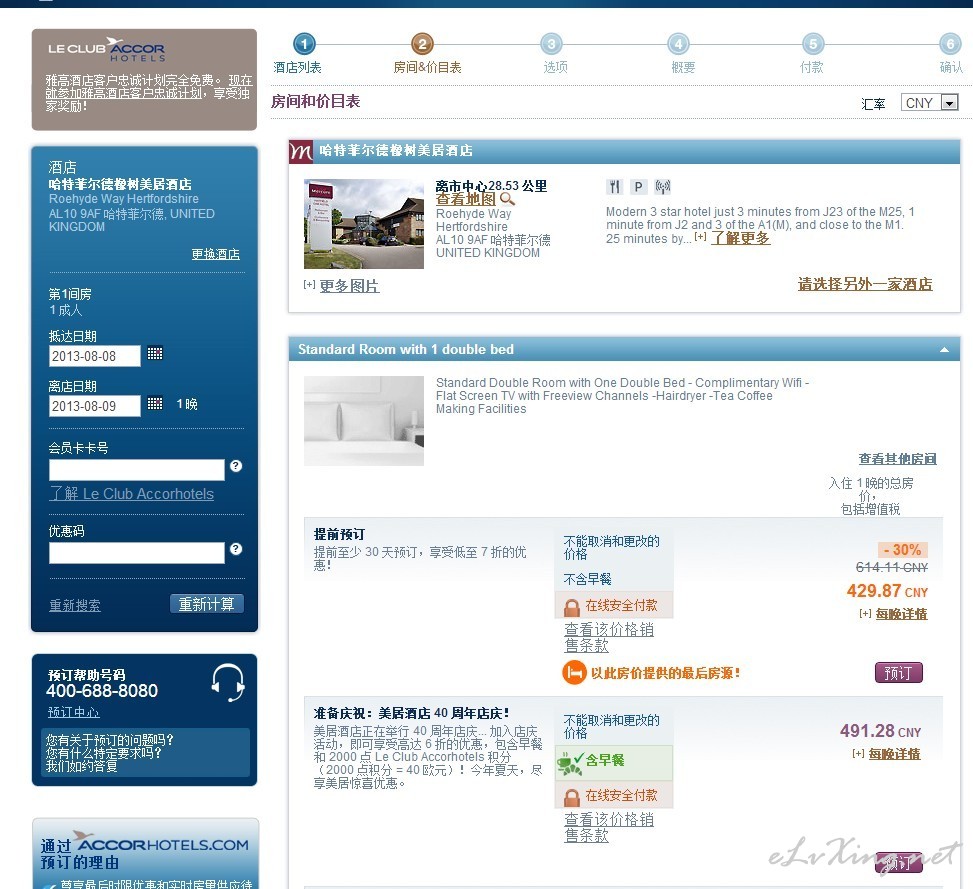This screenshot has height=889, width=973.
Task: Open 了解 Le Club Accorhotels link
Action: coord(132,494)
